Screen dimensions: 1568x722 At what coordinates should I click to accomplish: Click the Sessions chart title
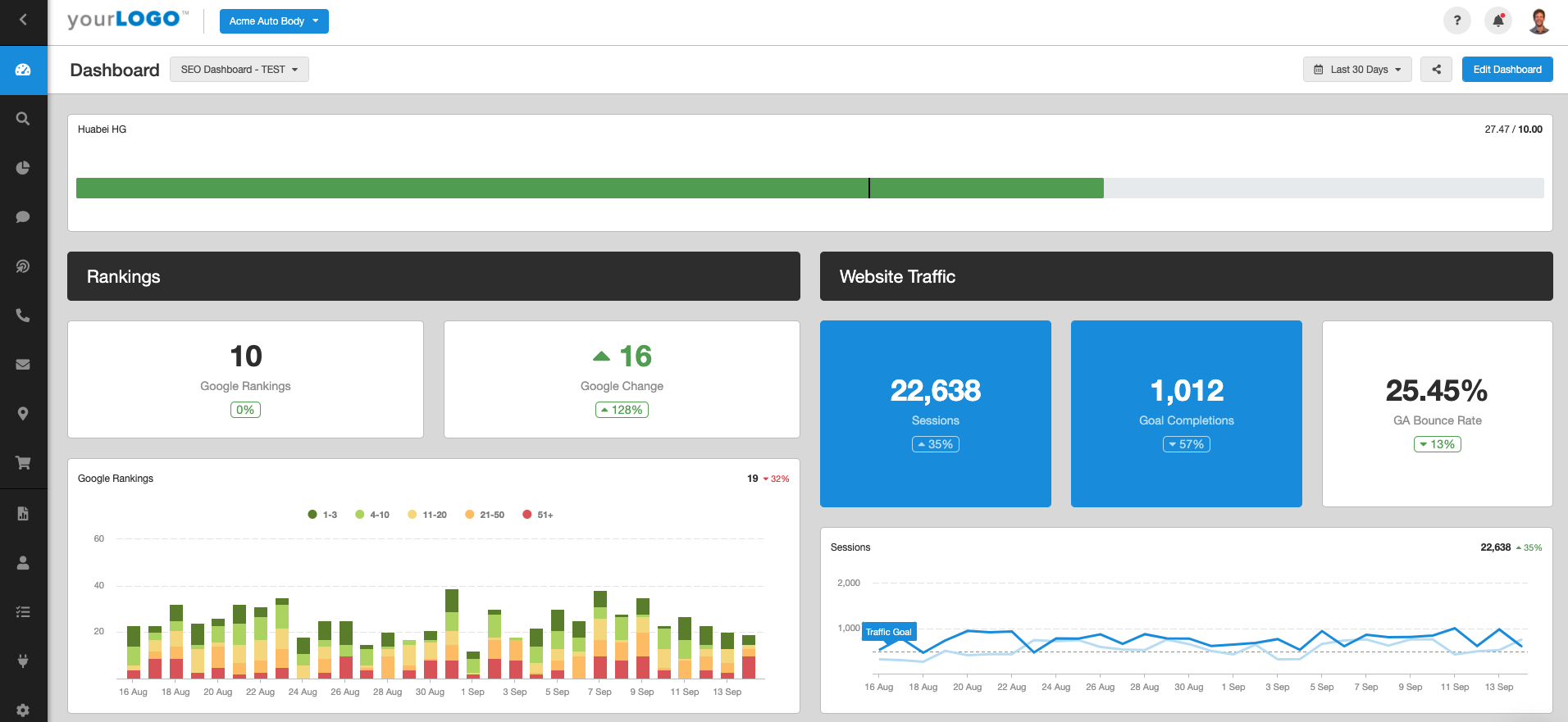point(850,547)
